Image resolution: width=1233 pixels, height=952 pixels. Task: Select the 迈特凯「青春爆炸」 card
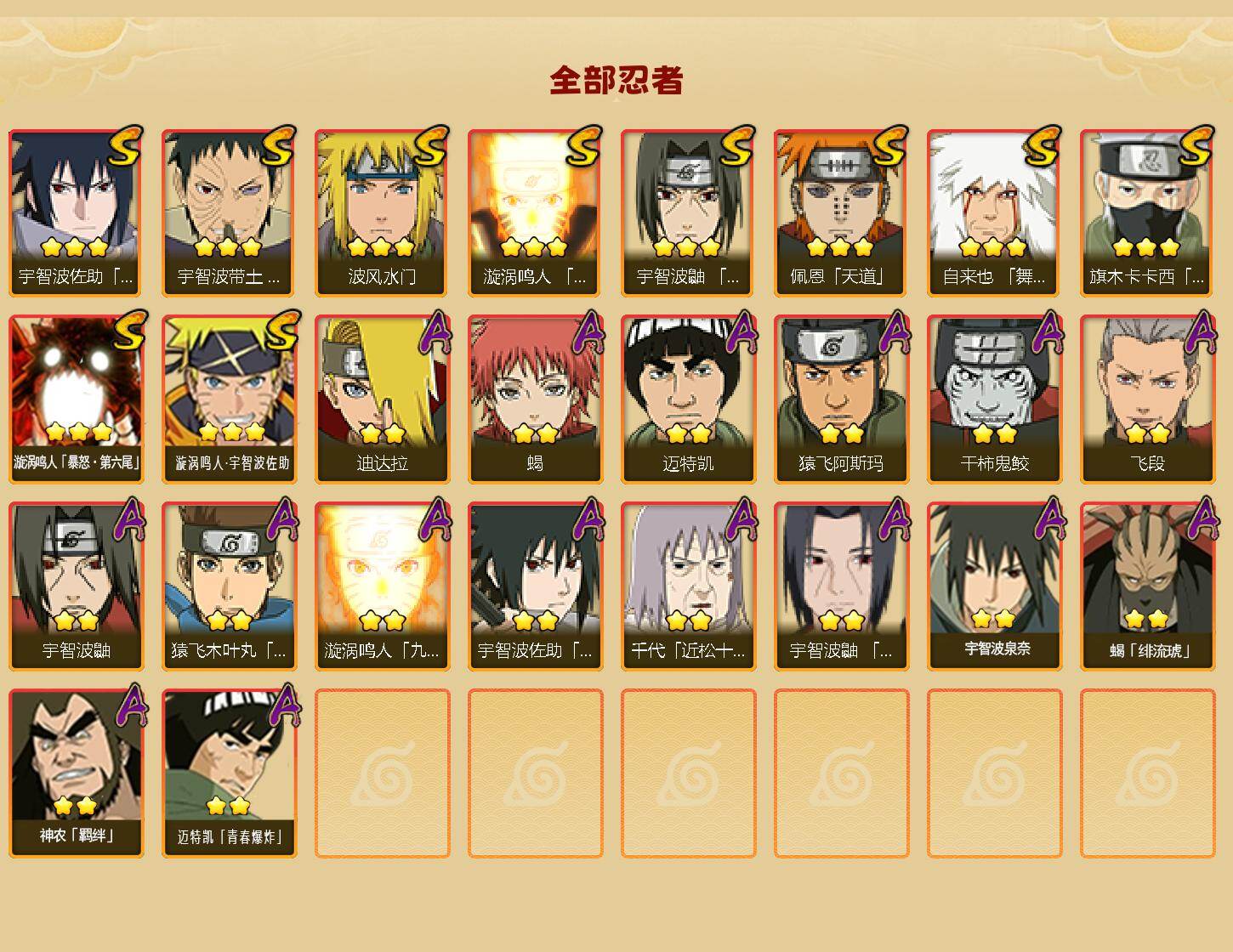click(x=229, y=773)
